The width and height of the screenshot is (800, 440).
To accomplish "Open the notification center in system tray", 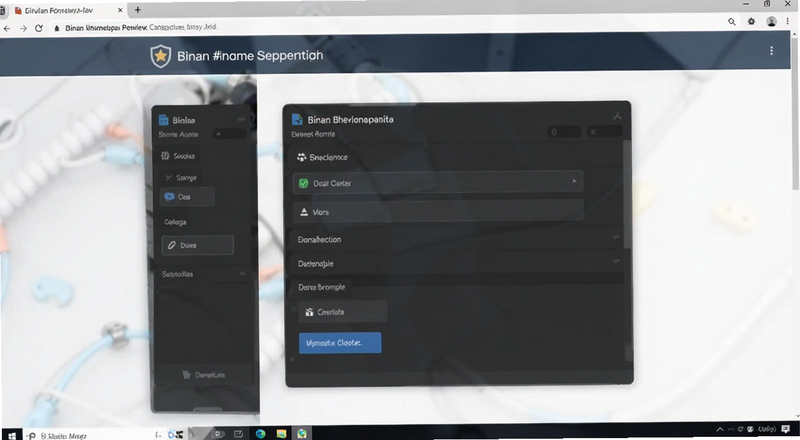I will coord(786,429).
